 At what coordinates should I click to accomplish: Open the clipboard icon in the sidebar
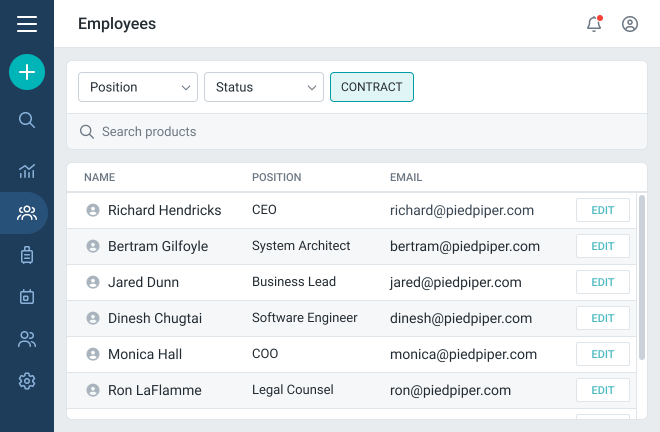click(x=27, y=255)
